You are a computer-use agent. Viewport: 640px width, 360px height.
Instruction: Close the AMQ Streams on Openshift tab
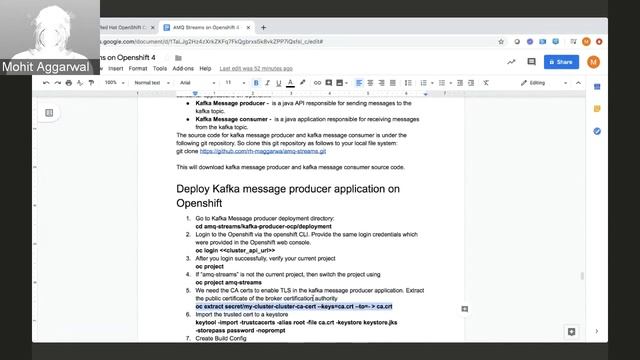point(248,28)
